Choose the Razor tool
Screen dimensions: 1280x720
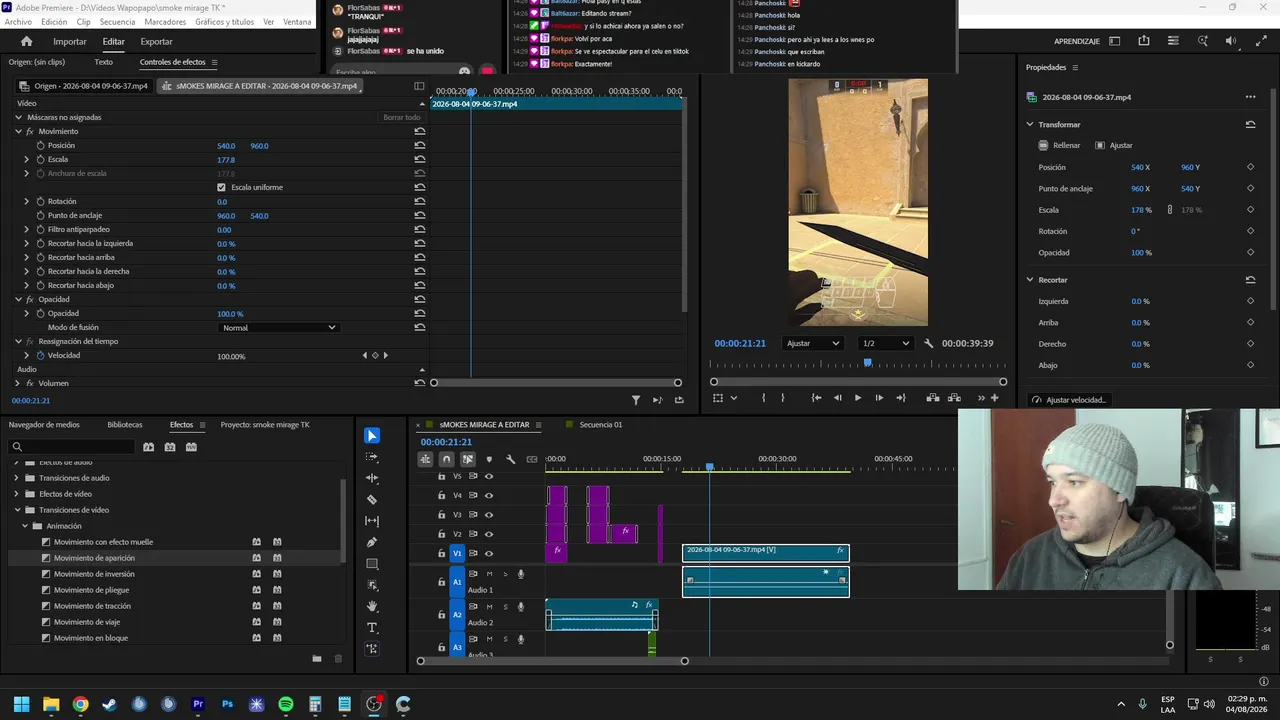click(372, 499)
